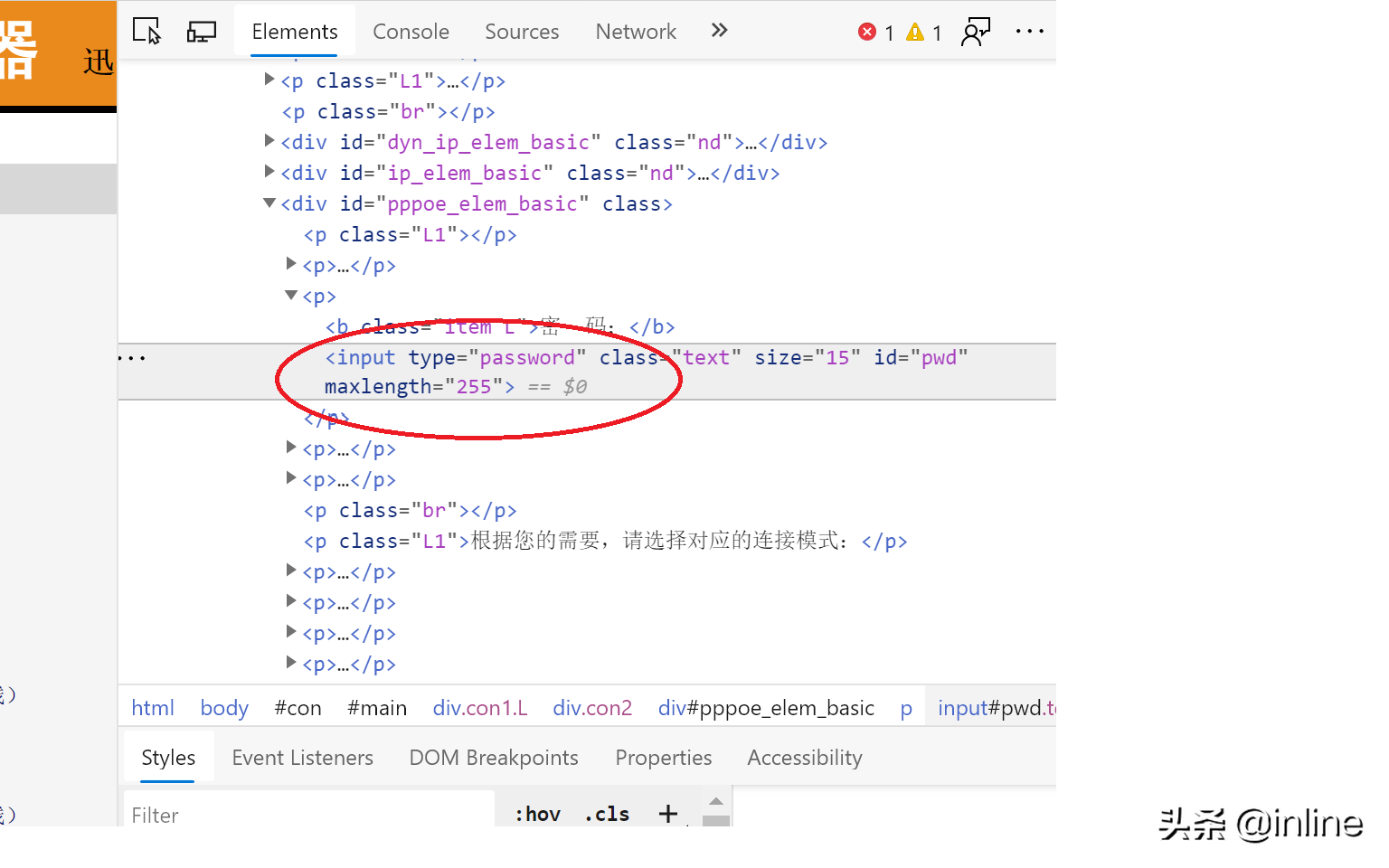Select the Styles sub-tab
This screenshot has height=868, width=1389.
[x=168, y=758]
